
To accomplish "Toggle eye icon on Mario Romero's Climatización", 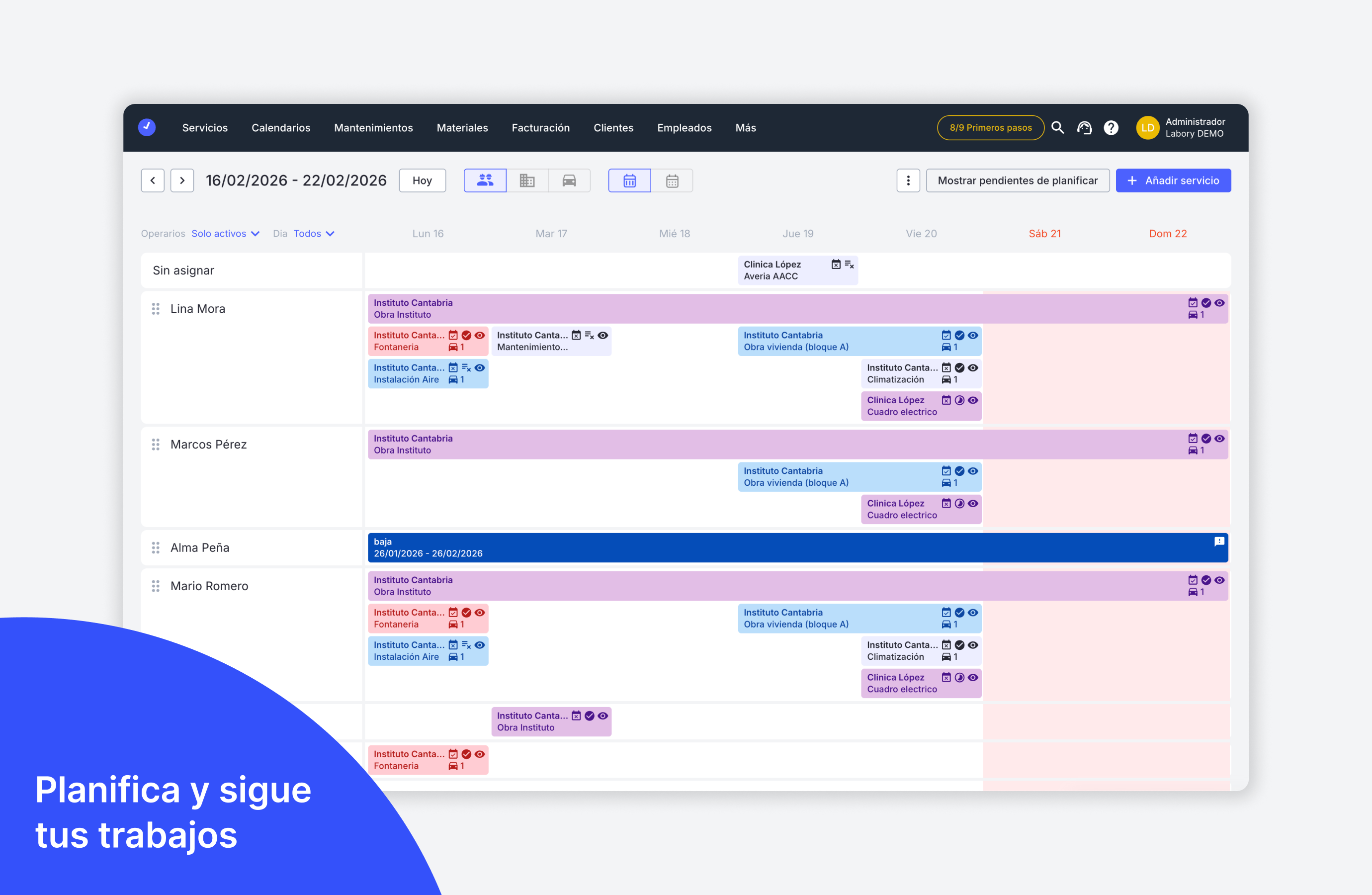I will 973,645.
